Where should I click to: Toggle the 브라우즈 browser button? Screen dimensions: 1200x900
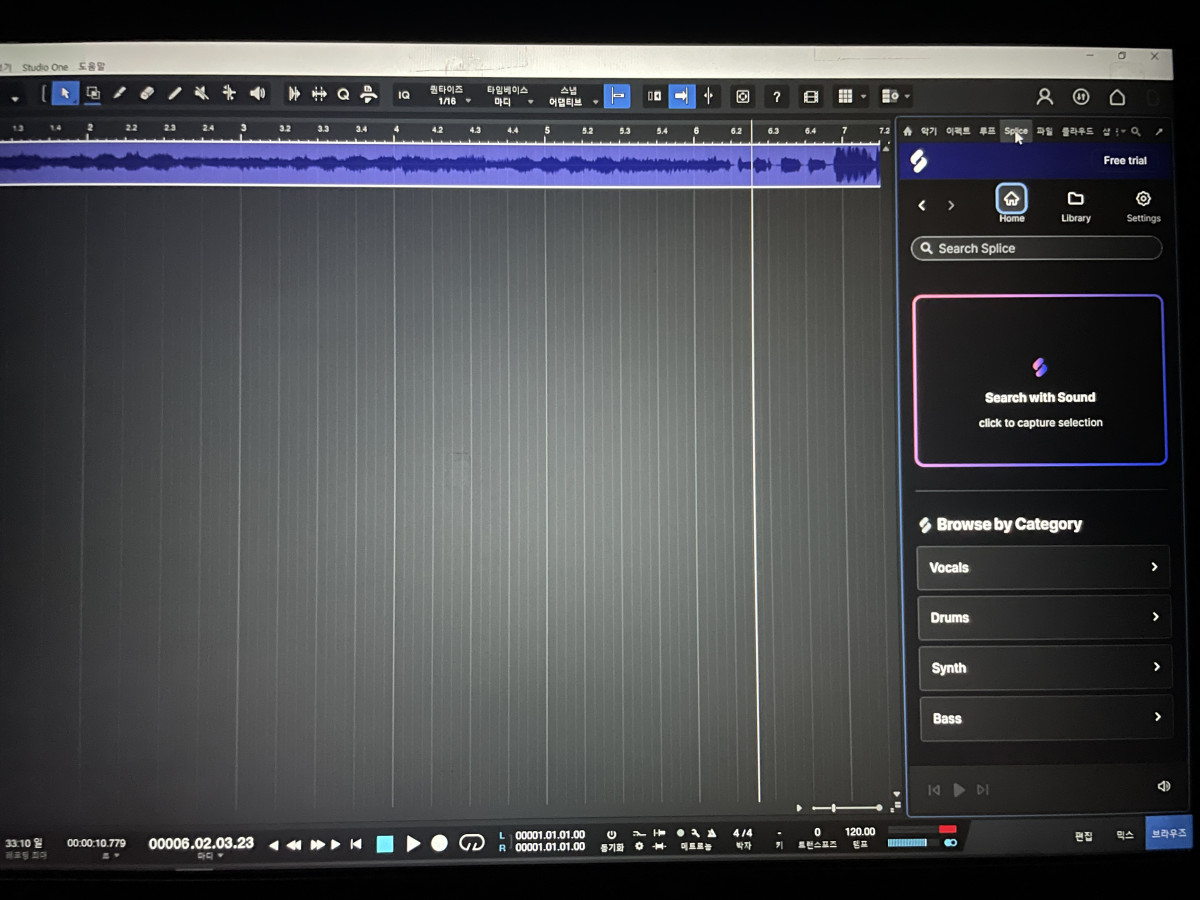[1168, 832]
